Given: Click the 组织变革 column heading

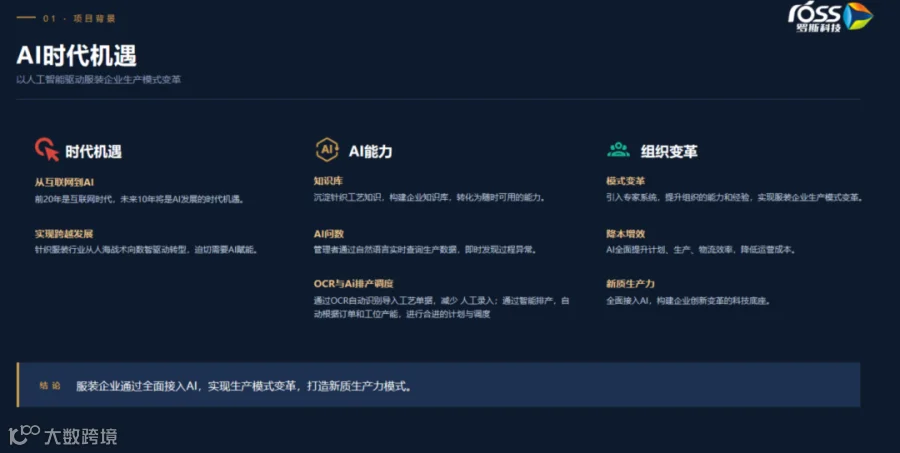Looking at the screenshot, I should (x=669, y=152).
